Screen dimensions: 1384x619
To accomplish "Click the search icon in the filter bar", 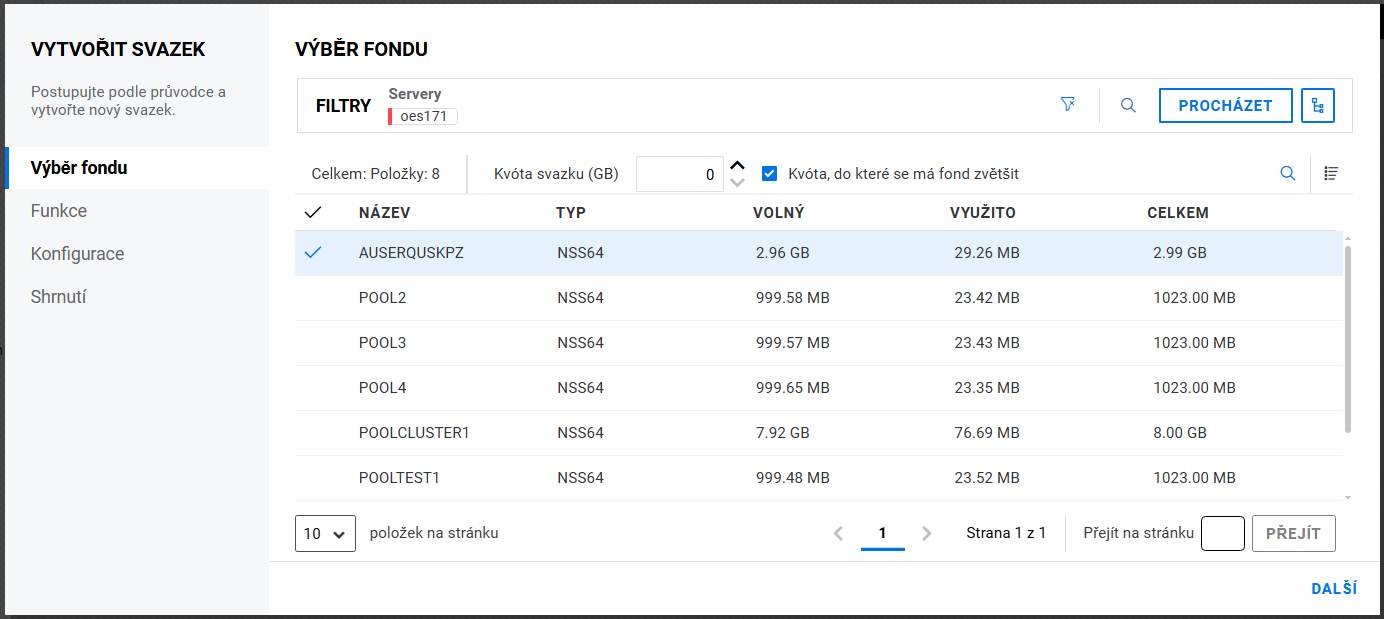I will click(1128, 105).
